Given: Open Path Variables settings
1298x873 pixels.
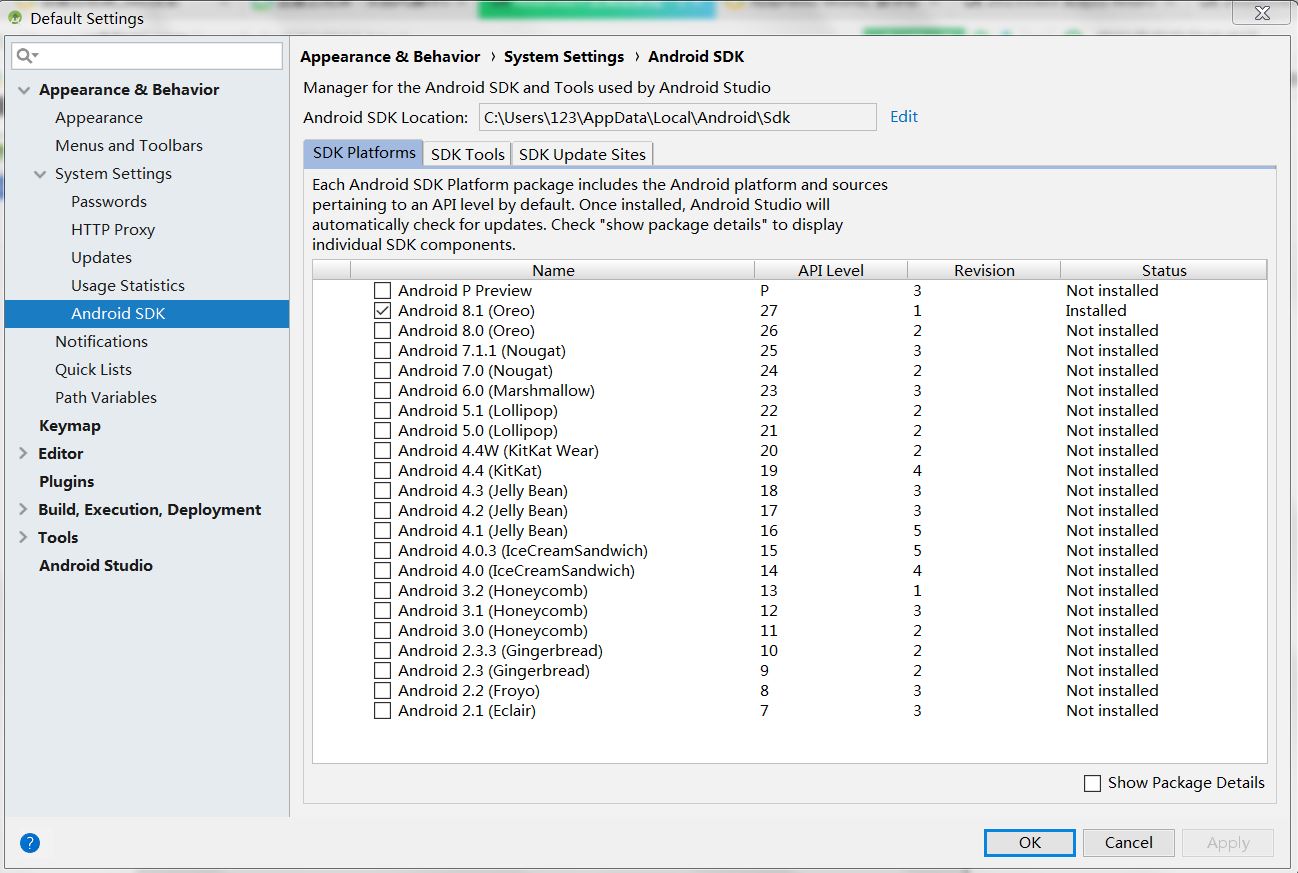Looking at the screenshot, I should point(106,398).
